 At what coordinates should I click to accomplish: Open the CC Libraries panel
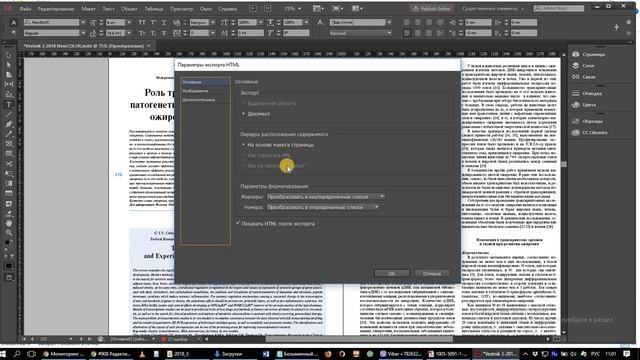coord(590,133)
